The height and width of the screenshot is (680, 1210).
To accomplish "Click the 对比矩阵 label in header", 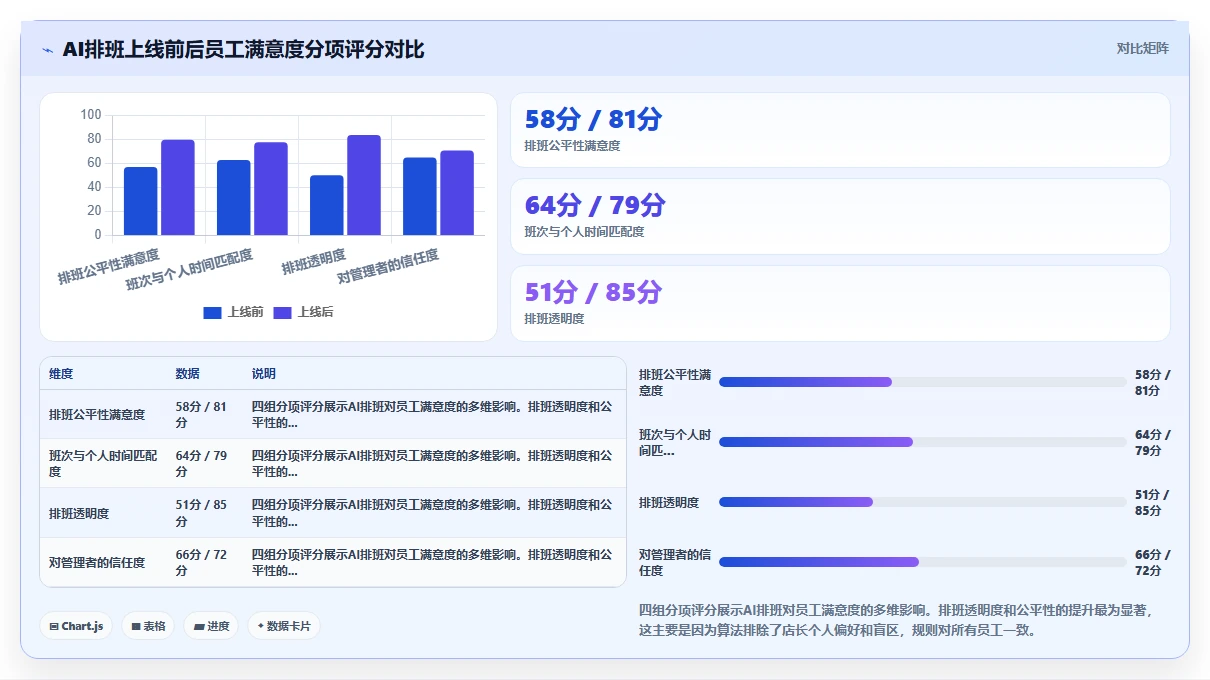I will tap(1142, 48).
